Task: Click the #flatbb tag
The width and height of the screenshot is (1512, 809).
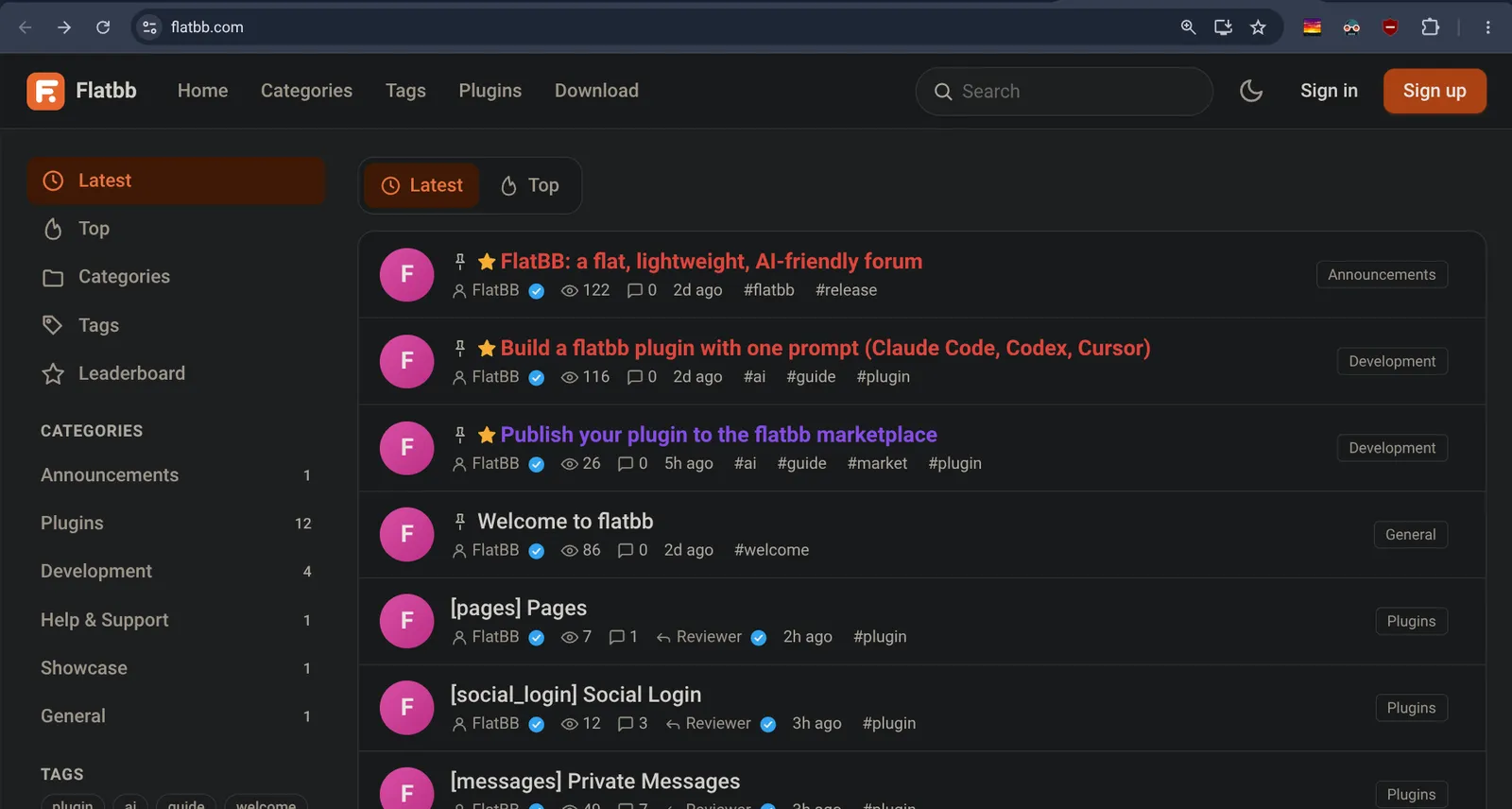Action: click(768, 290)
